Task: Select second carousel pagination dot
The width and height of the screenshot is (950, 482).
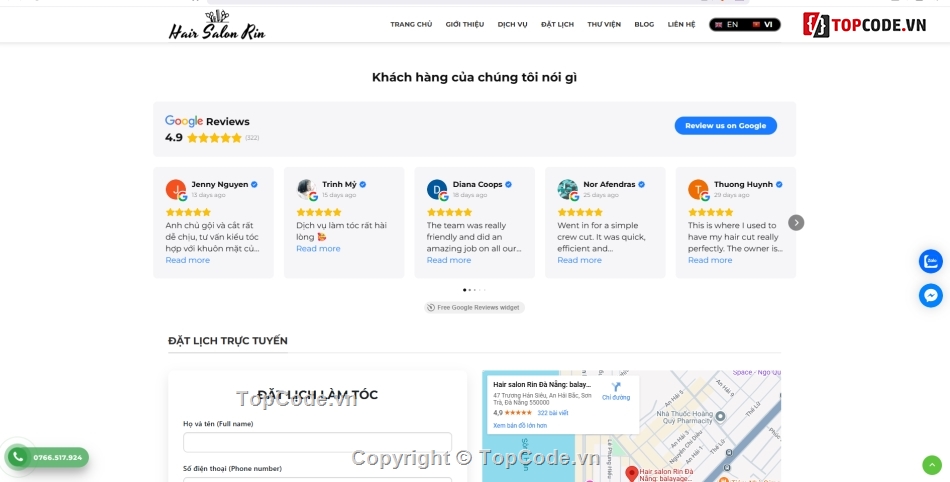Action: click(x=470, y=290)
